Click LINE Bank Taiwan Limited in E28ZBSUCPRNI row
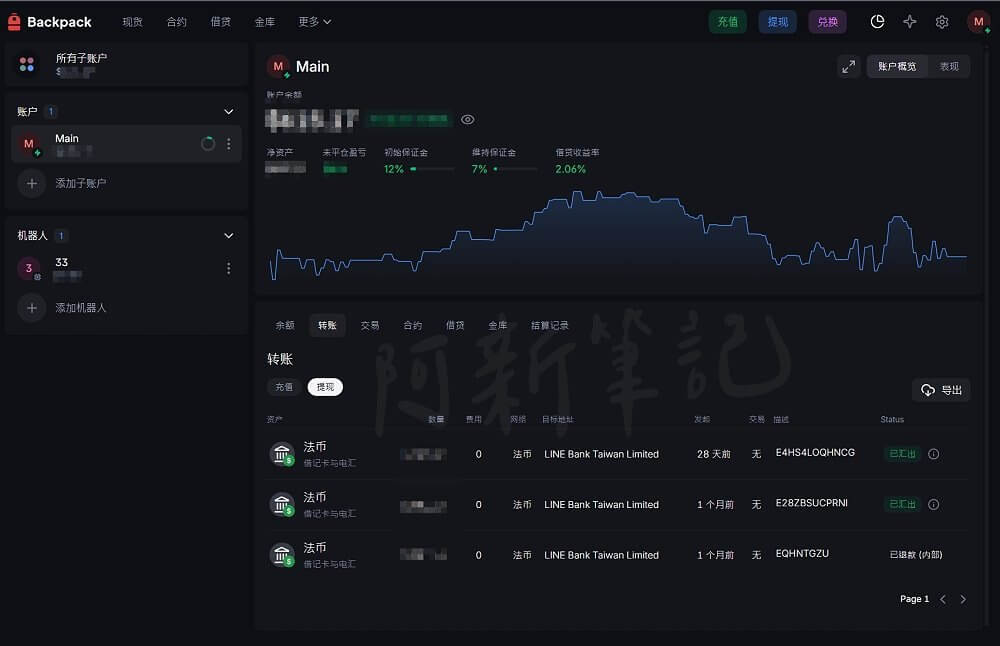 coord(601,504)
